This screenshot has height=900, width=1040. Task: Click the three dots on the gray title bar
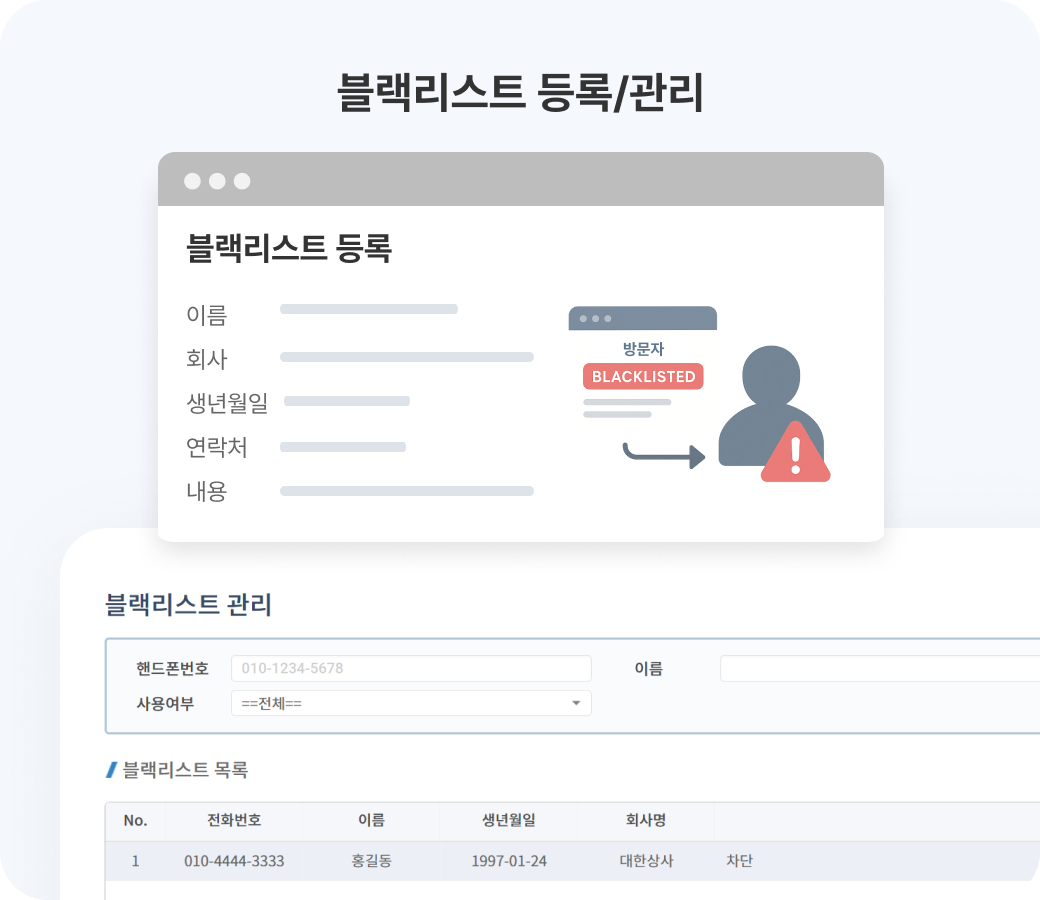point(216,181)
